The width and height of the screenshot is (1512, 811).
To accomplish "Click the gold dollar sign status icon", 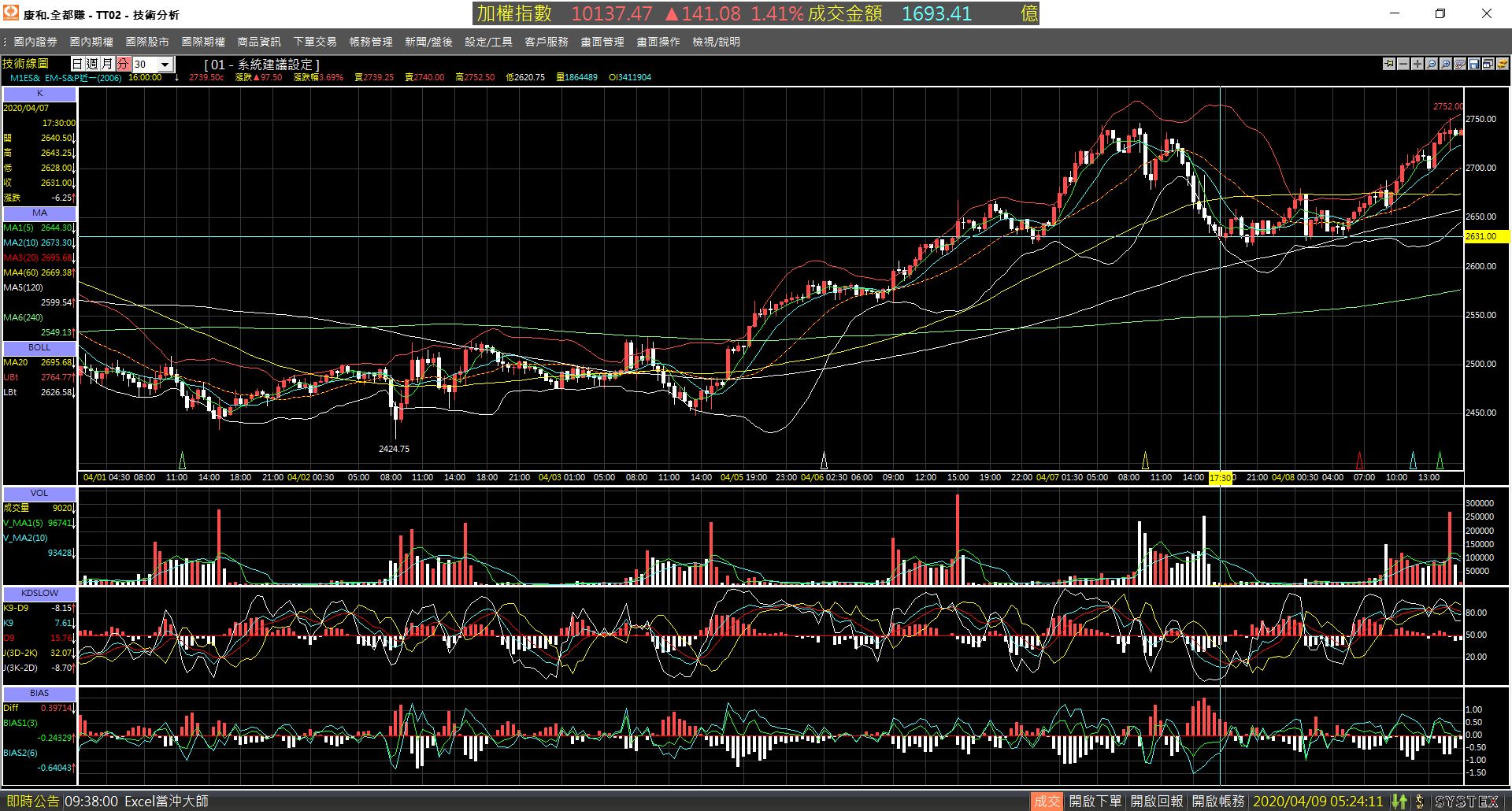I will (1420, 802).
